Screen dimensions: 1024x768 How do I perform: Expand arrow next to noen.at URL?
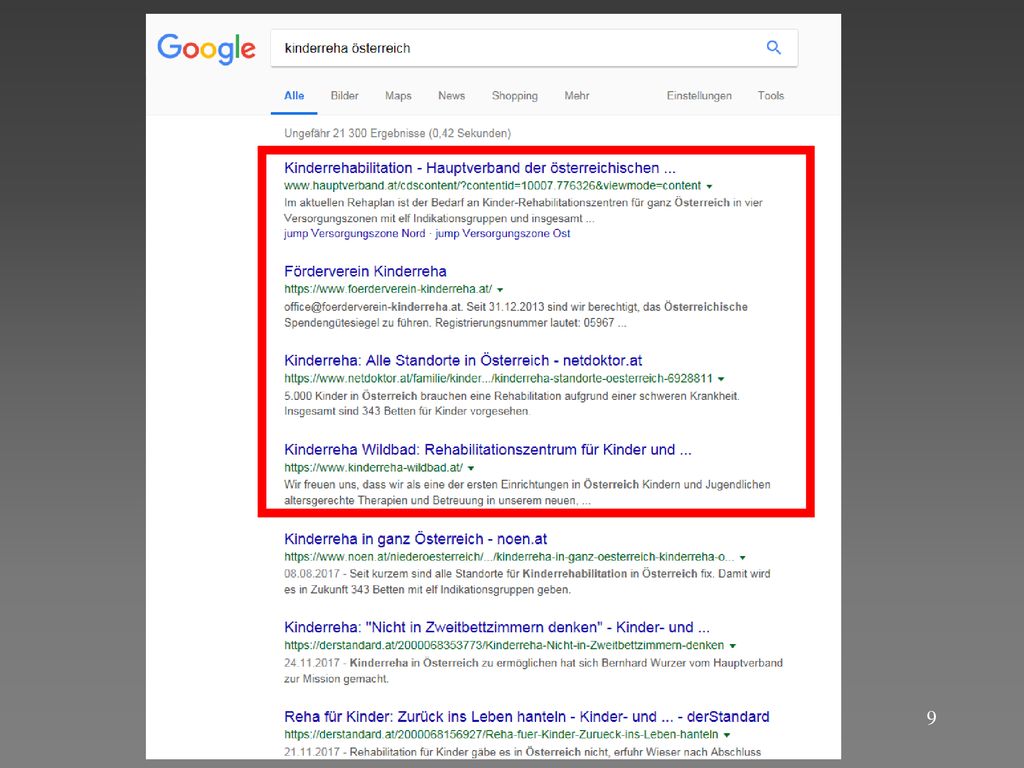[743, 558]
